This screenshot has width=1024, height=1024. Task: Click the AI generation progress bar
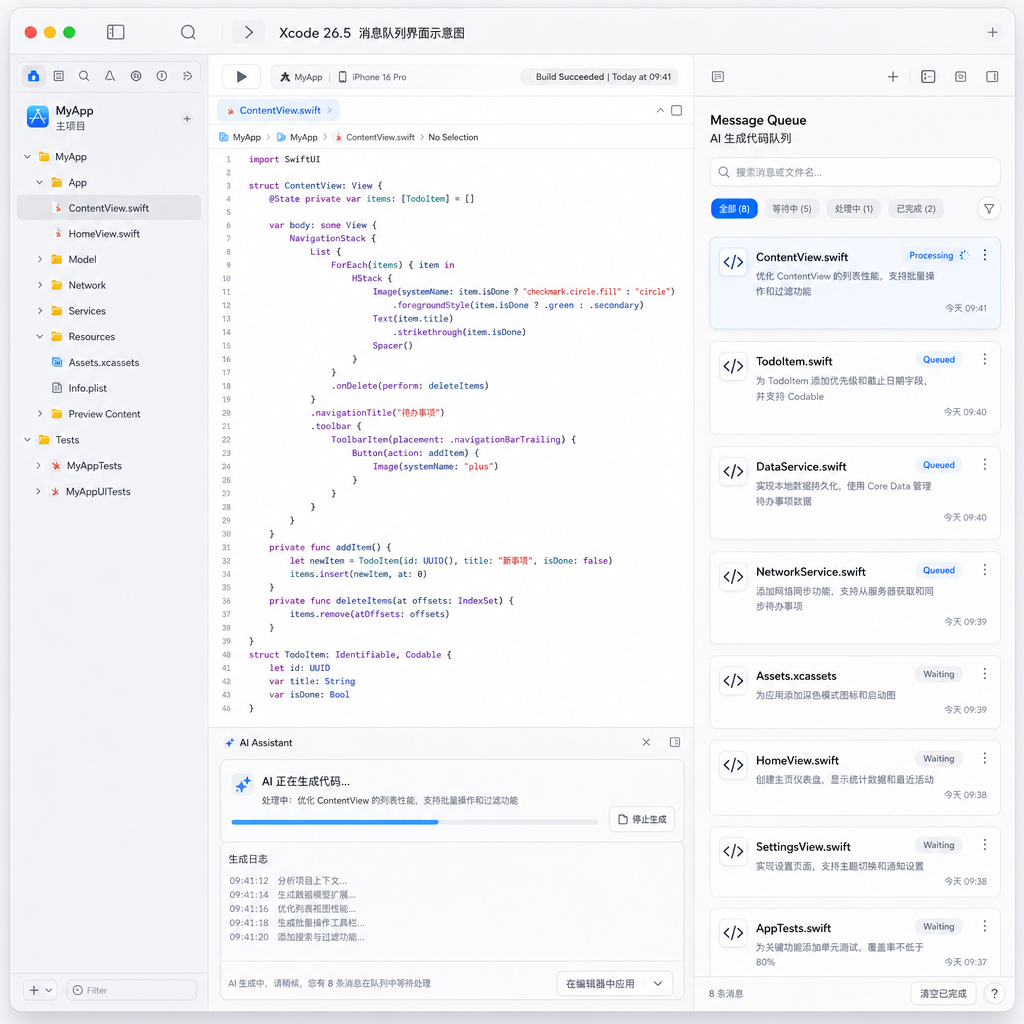[x=415, y=822]
